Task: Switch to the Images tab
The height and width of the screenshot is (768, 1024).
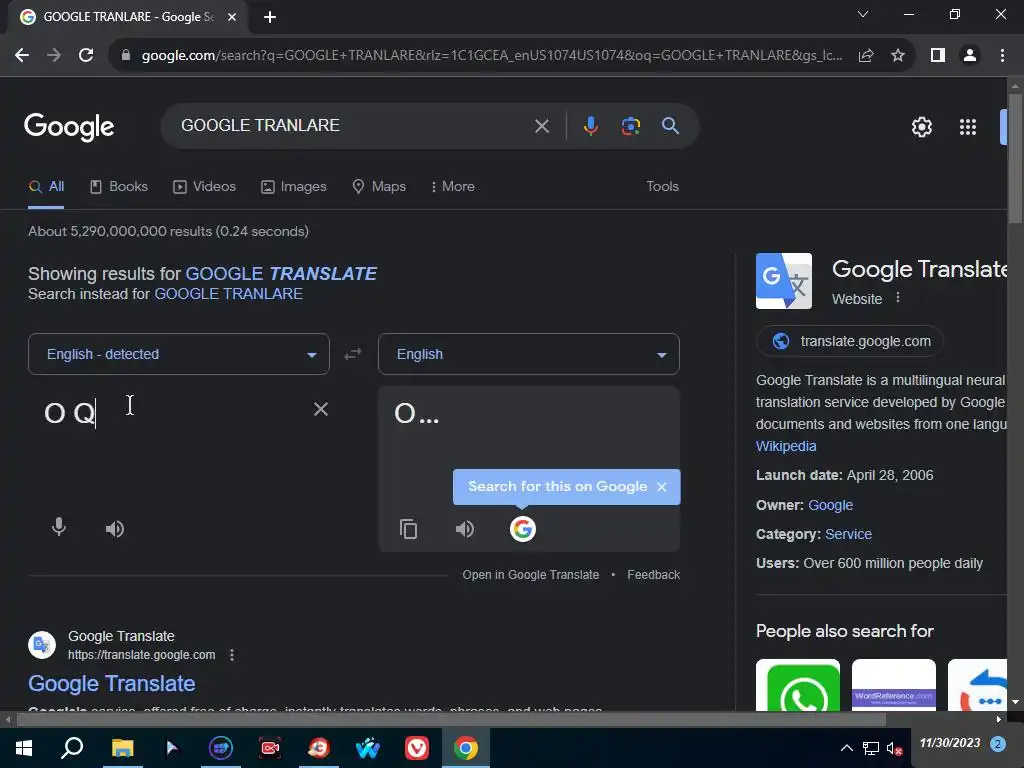Action: (294, 187)
